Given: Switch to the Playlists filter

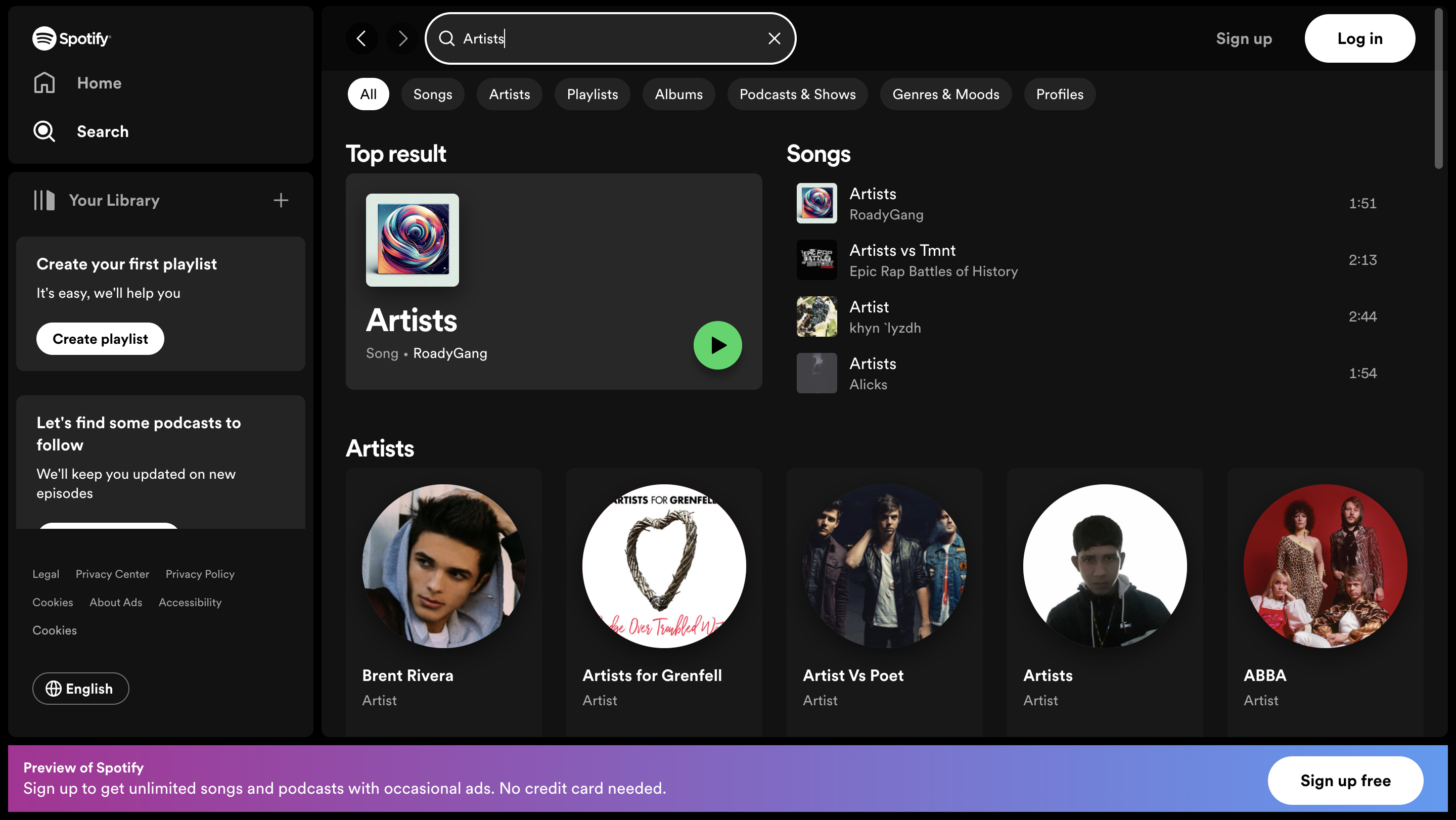Looking at the screenshot, I should click(592, 95).
